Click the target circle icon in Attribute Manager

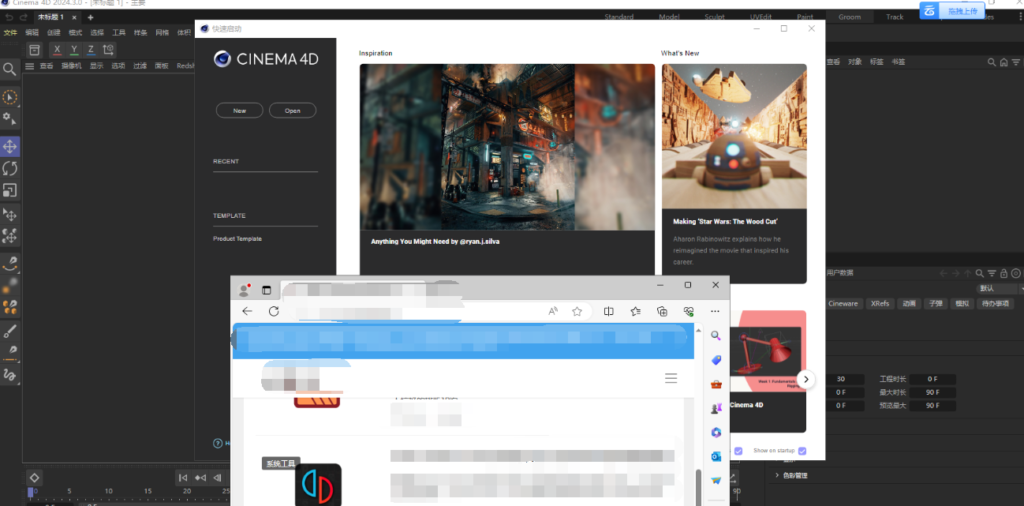[x=1016, y=274]
